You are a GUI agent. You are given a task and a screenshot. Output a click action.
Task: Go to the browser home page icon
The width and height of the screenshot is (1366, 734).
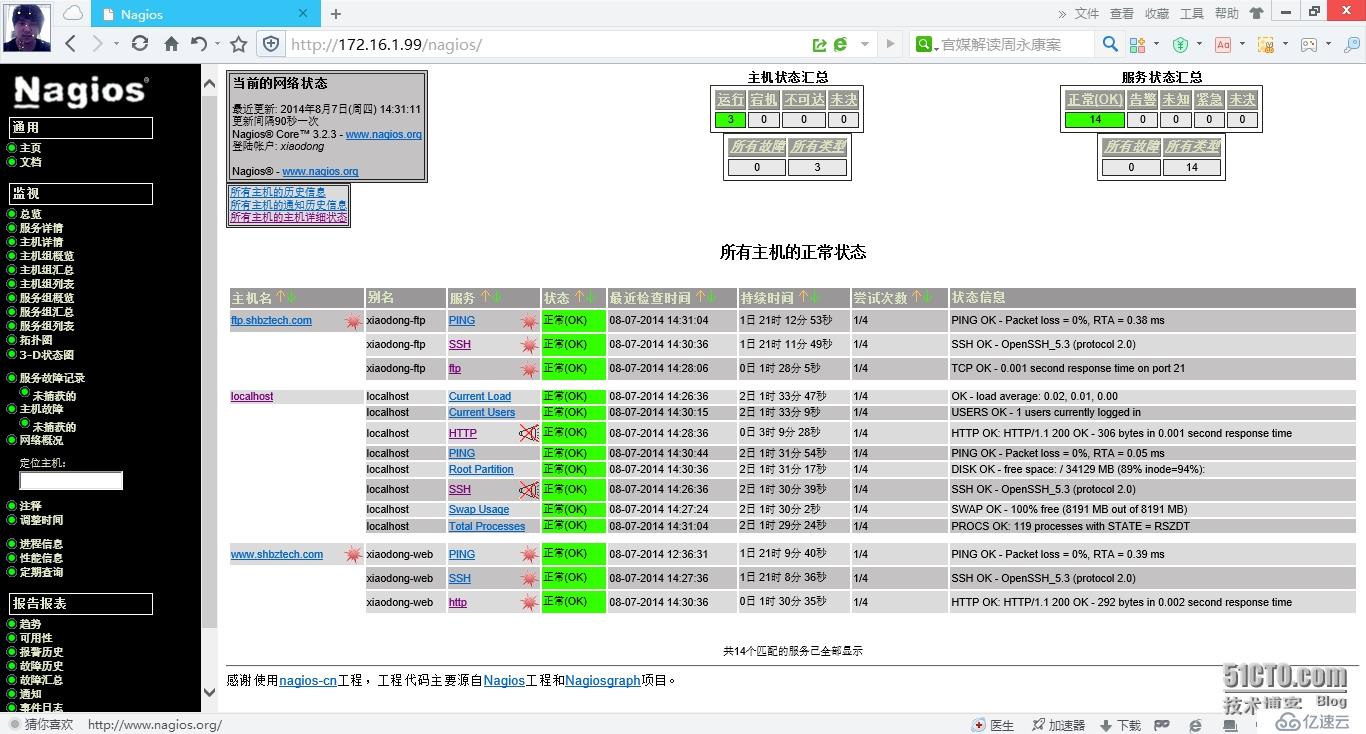click(x=171, y=44)
